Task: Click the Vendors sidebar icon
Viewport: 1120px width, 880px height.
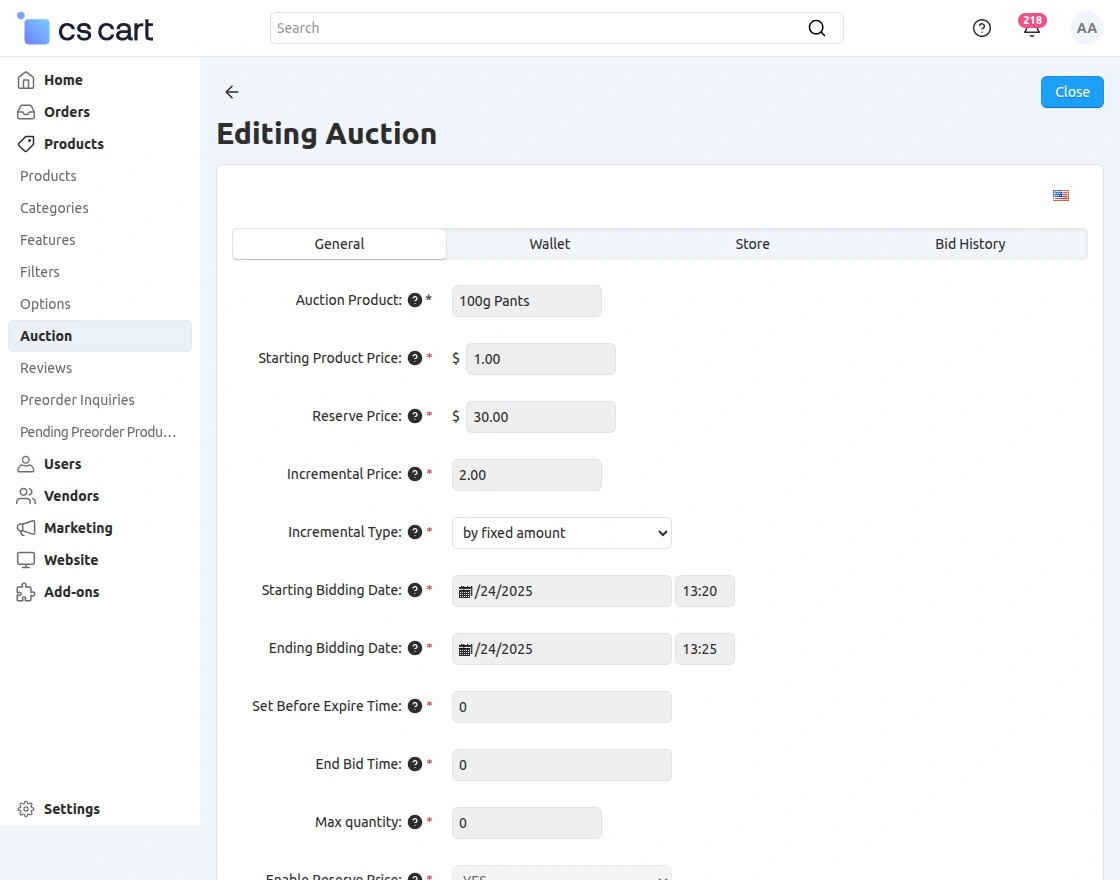Action: pyautogui.click(x=26, y=495)
